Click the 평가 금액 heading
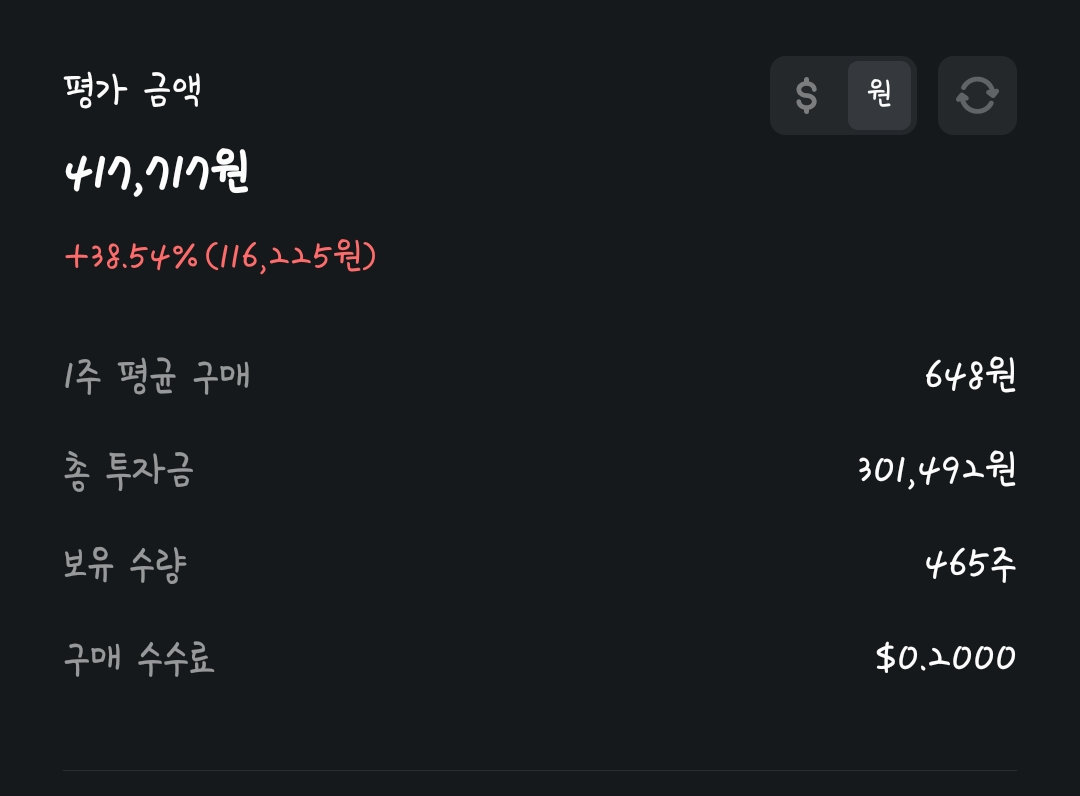The height and width of the screenshot is (796, 1080). coord(133,91)
